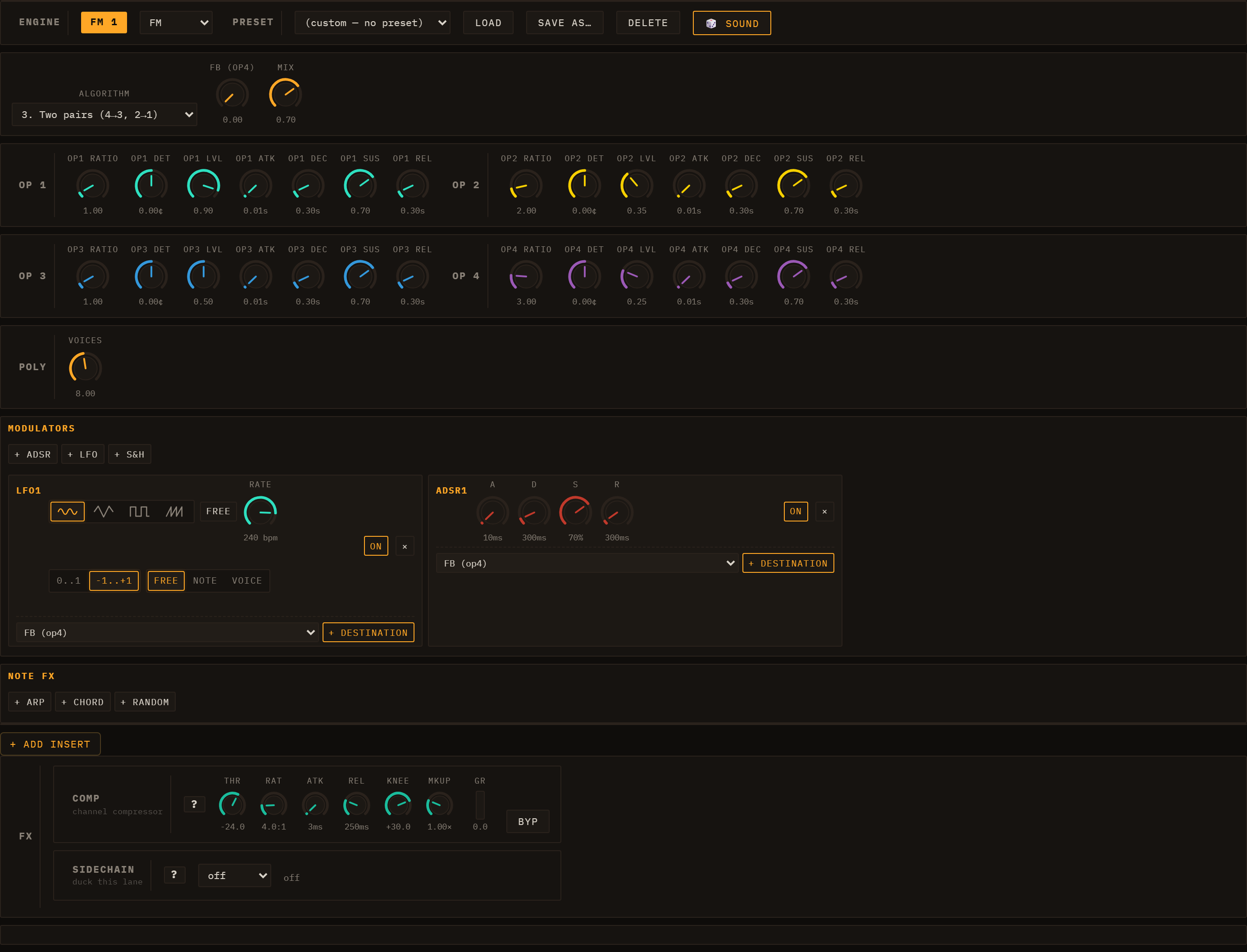The height and width of the screenshot is (952, 1247).
Task: Click the OP3 LVL knob
Action: [x=204, y=277]
